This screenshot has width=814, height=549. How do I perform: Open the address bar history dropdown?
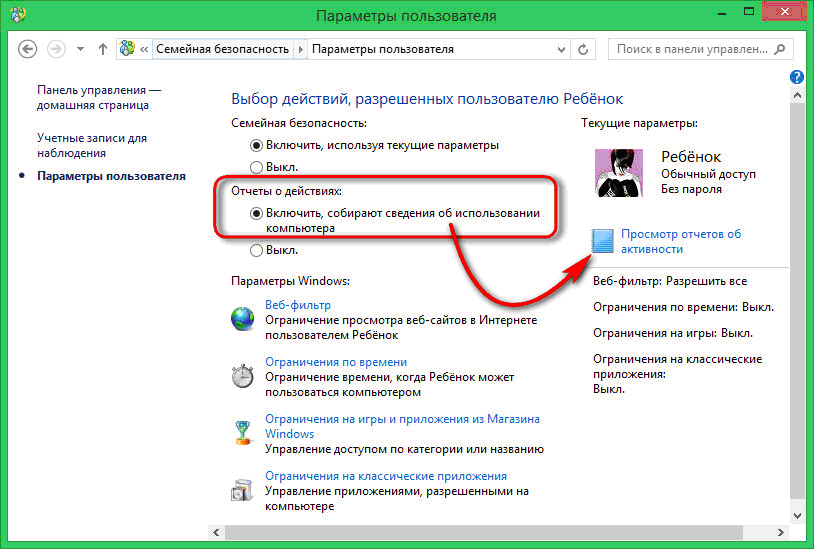(561, 49)
